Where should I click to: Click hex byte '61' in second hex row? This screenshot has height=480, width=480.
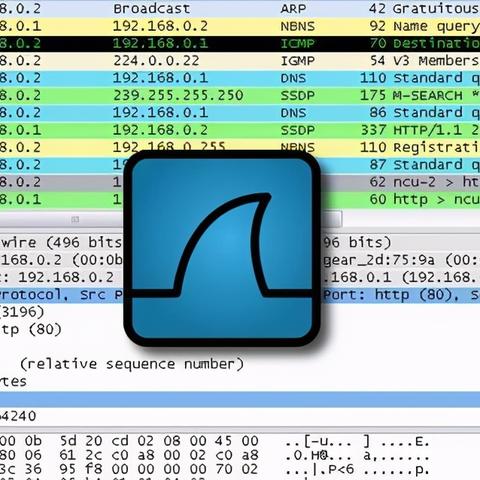click(x=68, y=455)
